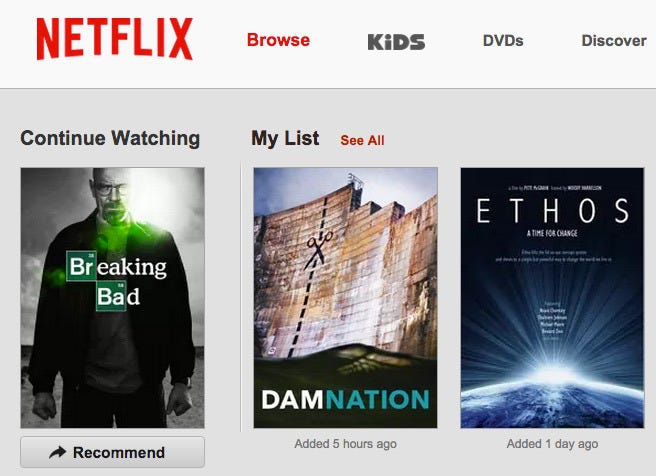Click 'Added 5 hours ago' caption
Screen dimensions: 656x476
click(x=346, y=444)
